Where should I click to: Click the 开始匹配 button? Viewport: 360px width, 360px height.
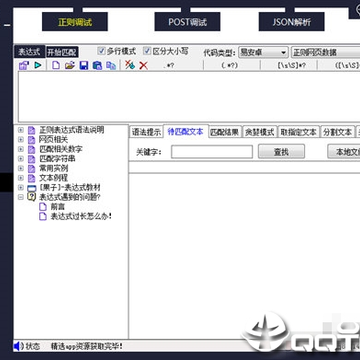[x=62, y=52]
